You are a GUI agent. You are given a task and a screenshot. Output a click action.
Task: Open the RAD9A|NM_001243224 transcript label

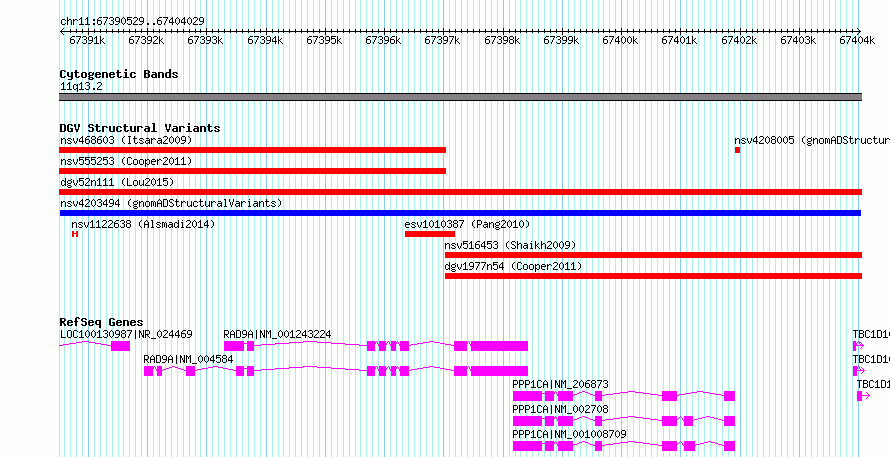pyautogui.click(x=277, y=334)
